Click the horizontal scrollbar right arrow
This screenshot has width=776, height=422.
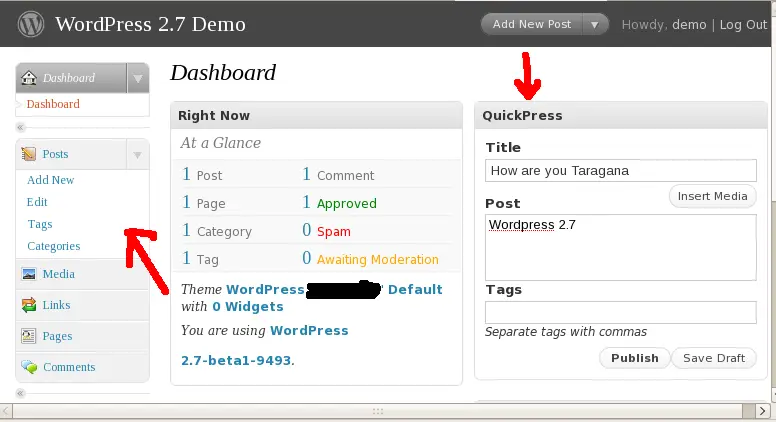pyautogui.click(x=763, y=411)
